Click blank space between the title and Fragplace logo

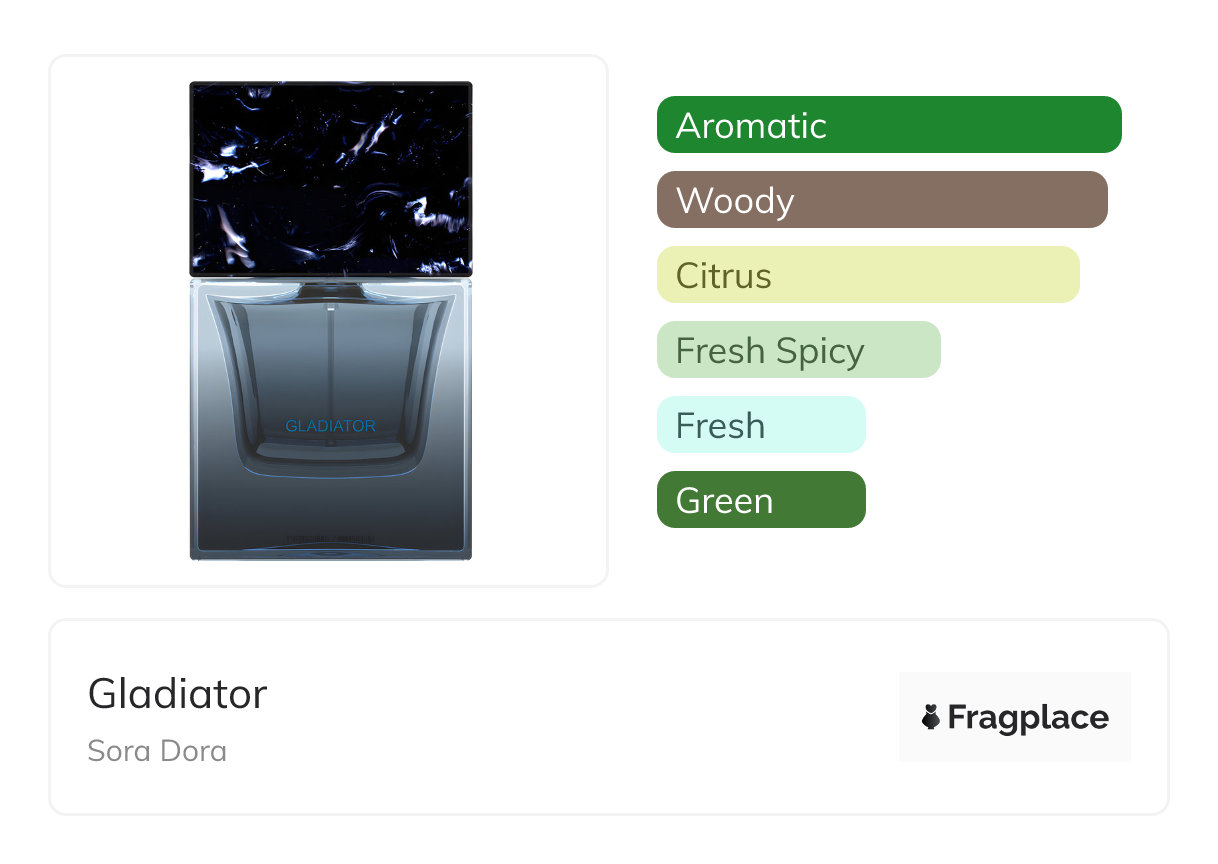click(580, 717)
